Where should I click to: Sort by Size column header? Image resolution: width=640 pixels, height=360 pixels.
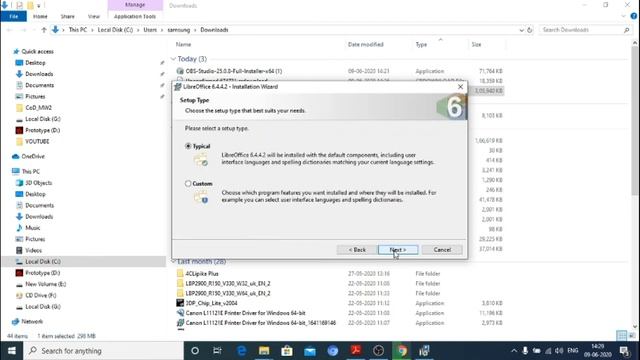point(476,44)
